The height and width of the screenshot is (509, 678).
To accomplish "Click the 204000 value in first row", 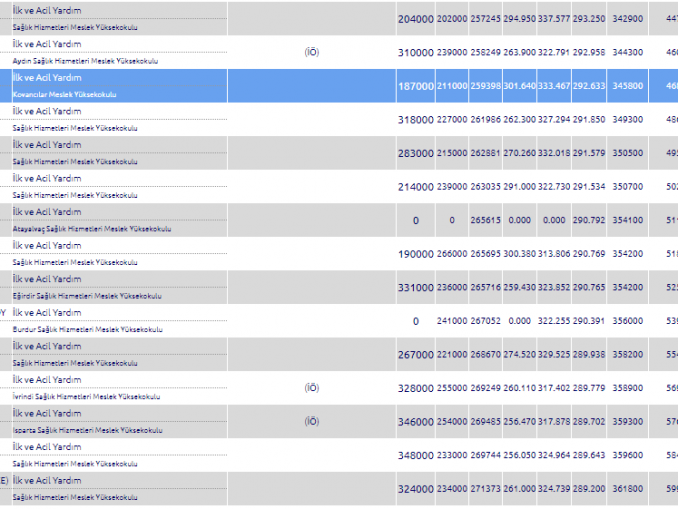I will (415, 19).
